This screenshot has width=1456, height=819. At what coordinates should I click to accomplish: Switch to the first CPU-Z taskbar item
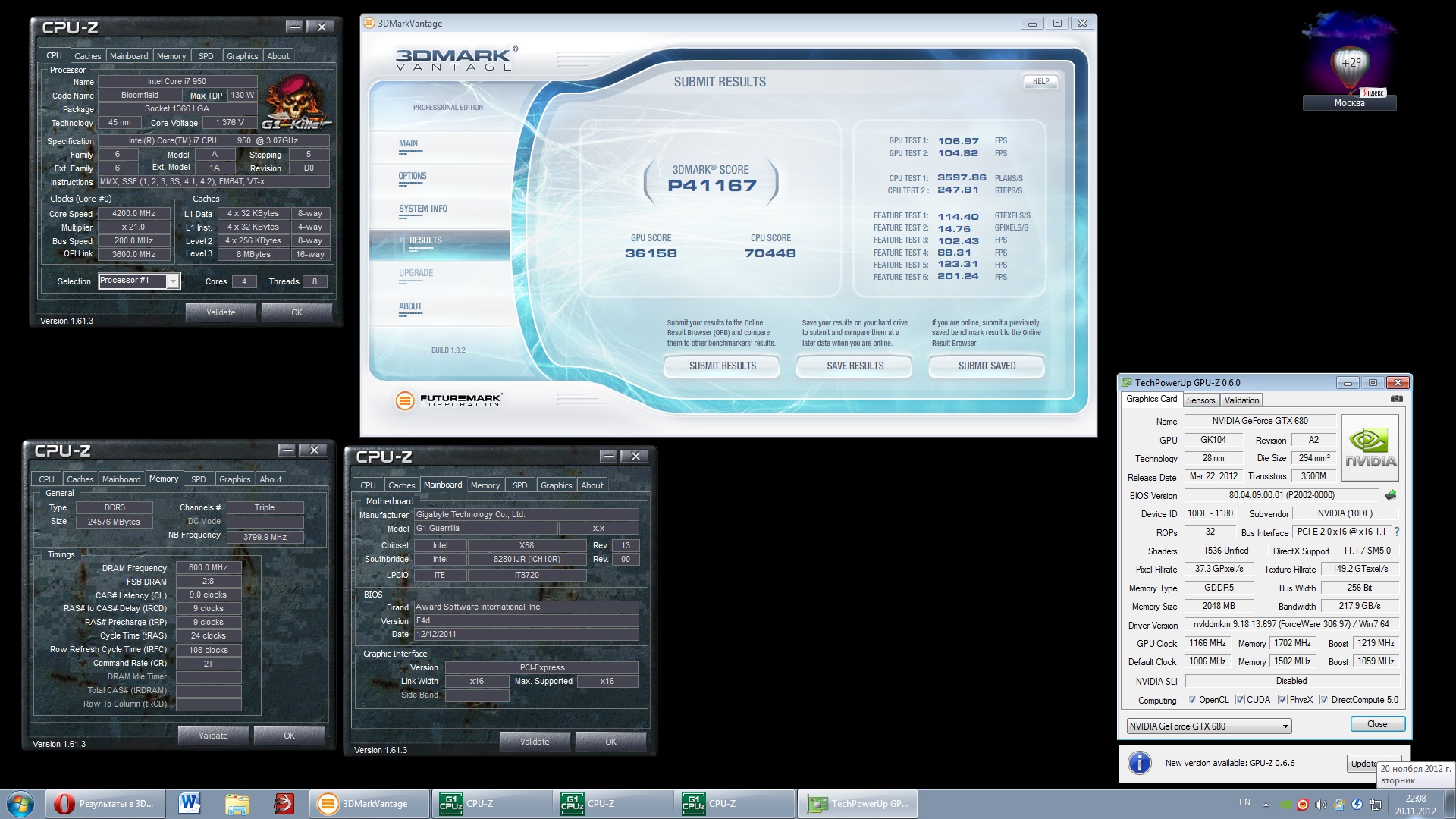point(491,804)
